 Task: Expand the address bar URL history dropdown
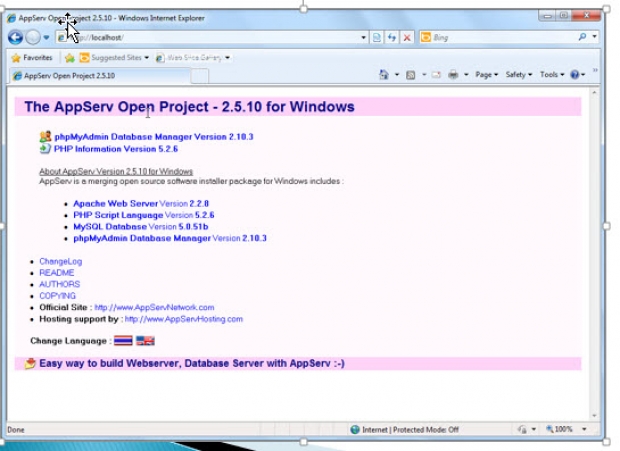click(x=363, y=38)
